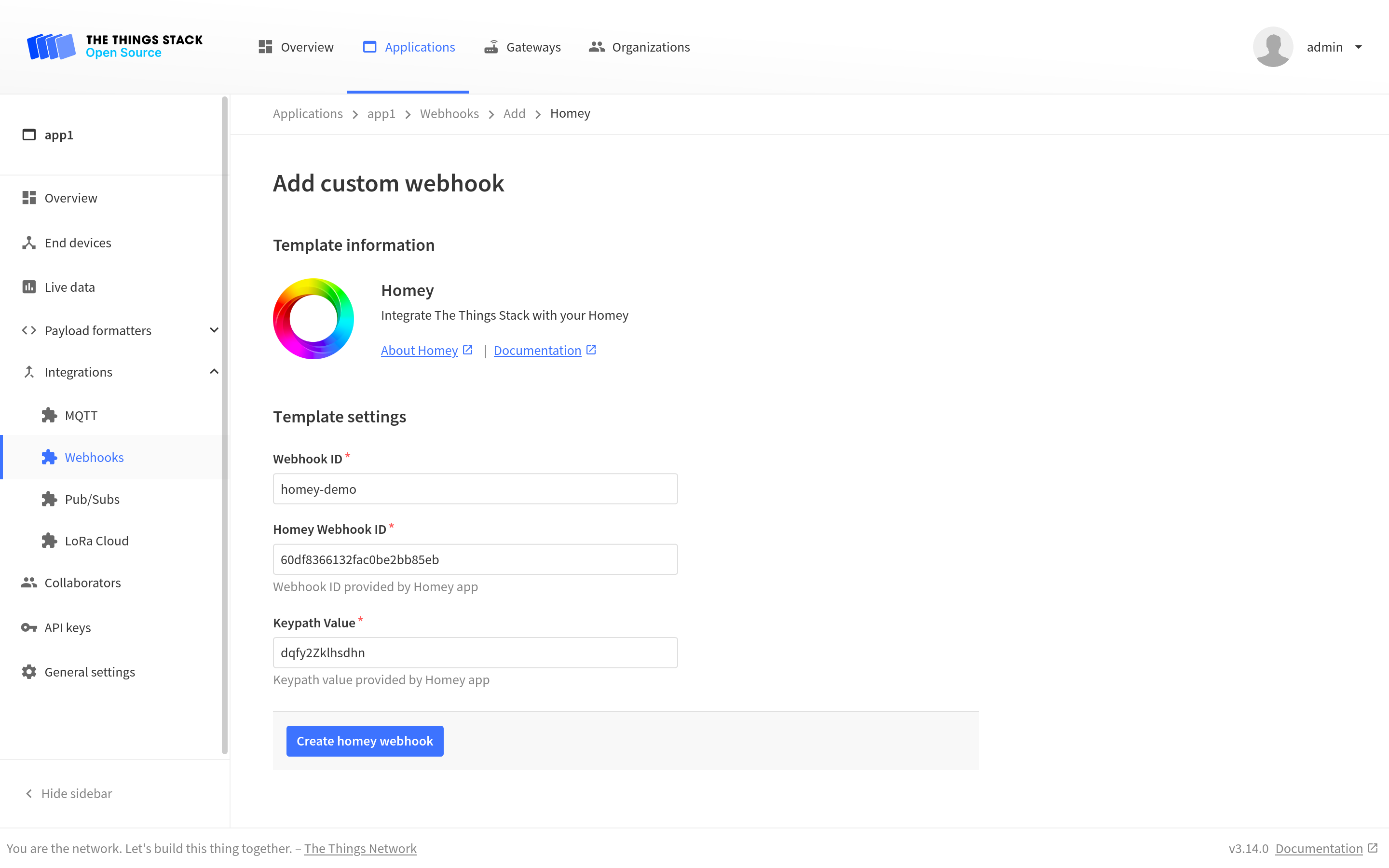Click inside the Webhook ID field

coord(475,488)
